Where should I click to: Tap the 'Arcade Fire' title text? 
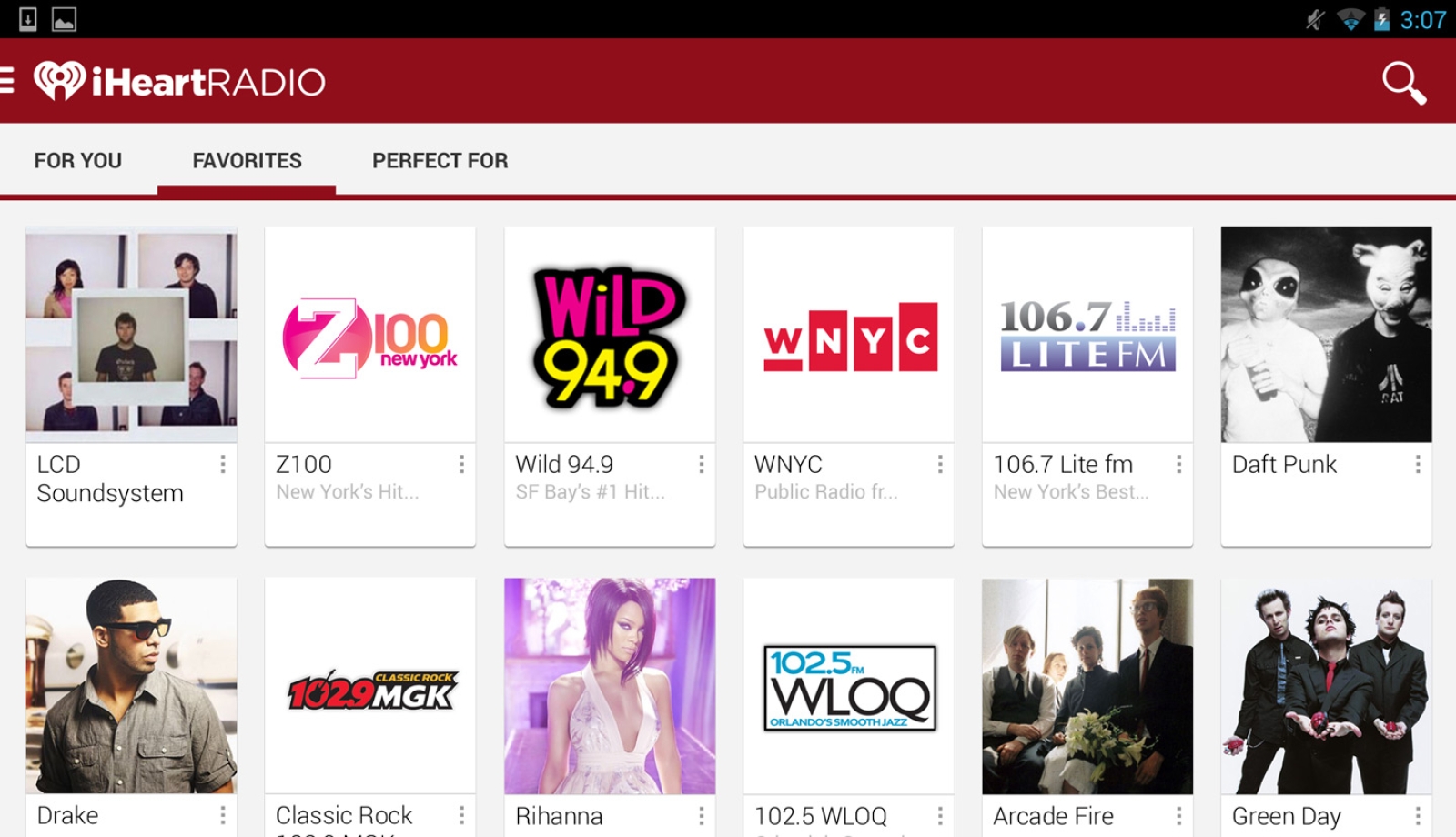pyautogui.click(x=1053, y=816)
